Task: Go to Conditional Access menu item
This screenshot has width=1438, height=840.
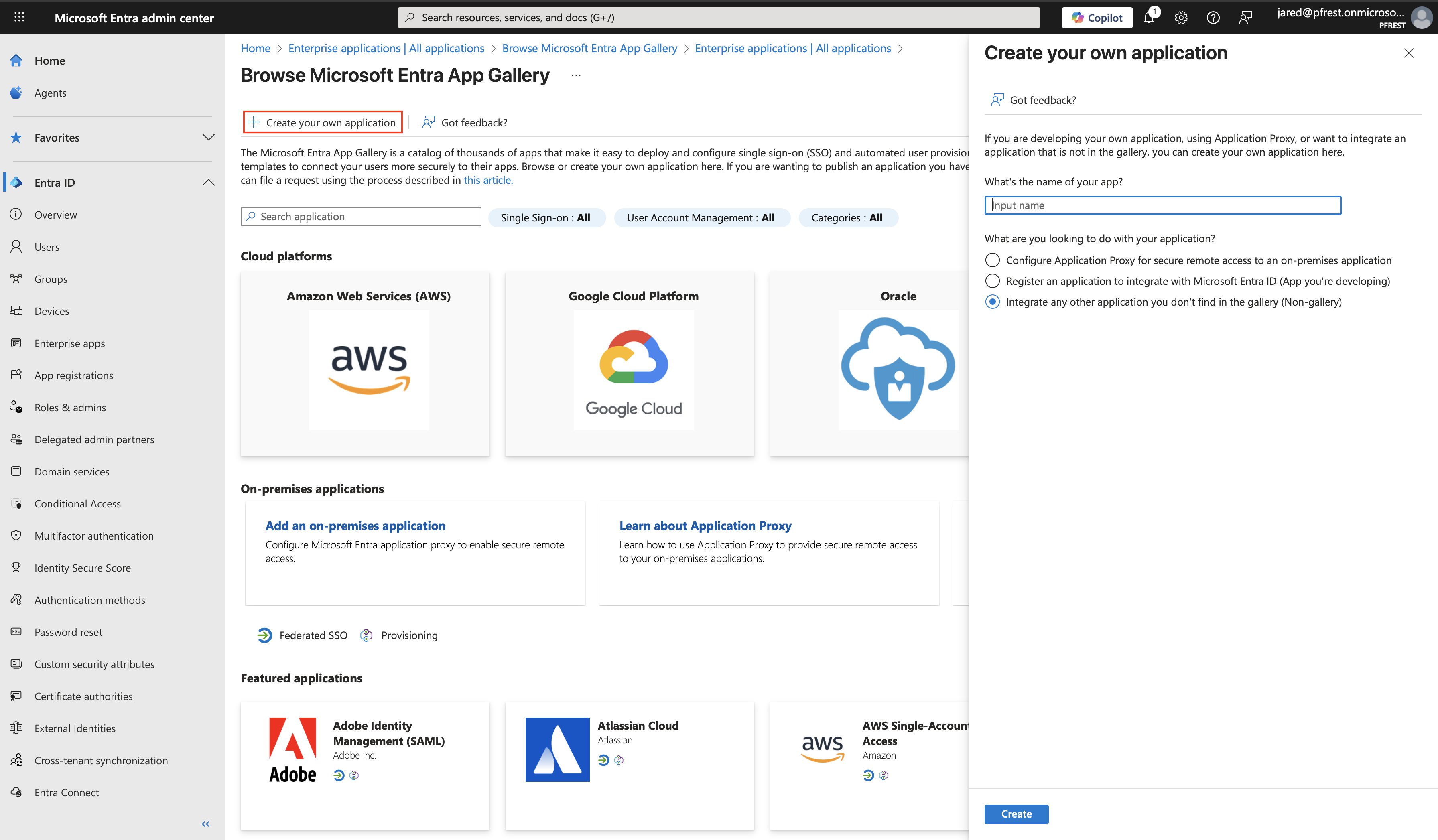Action: [77, 503]
